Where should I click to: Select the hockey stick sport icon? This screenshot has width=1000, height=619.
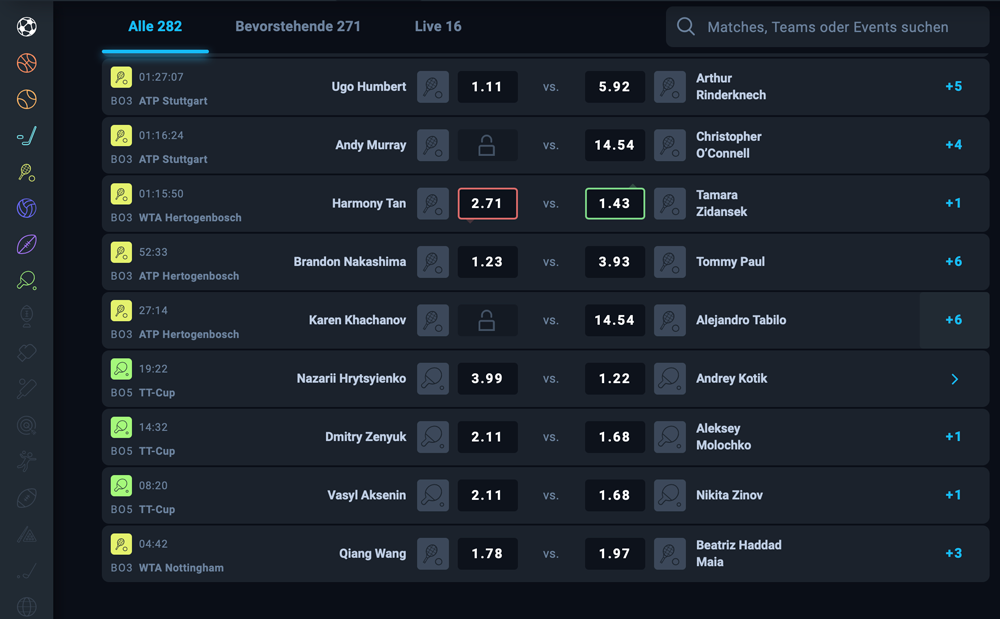(x=25, y=135)
